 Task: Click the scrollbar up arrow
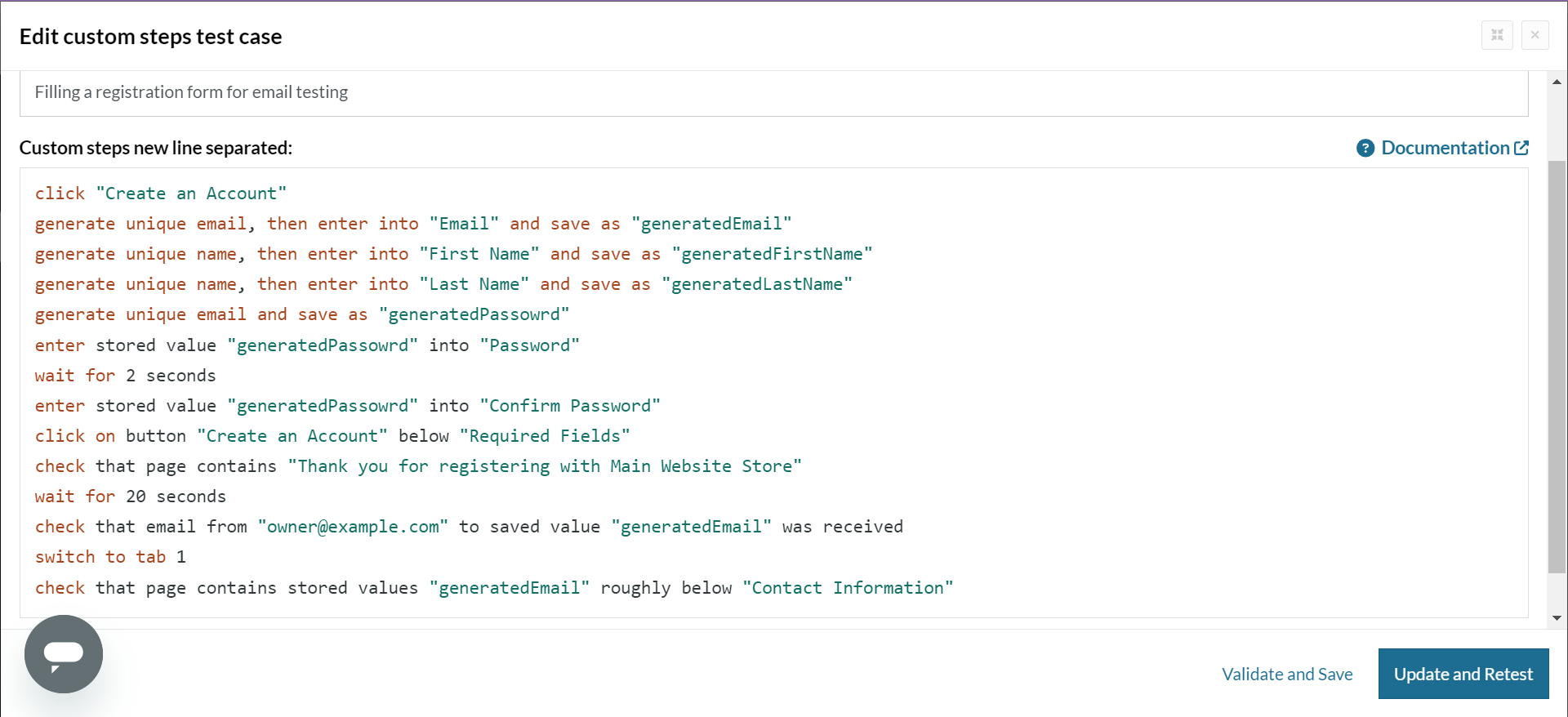point(1557,82)
